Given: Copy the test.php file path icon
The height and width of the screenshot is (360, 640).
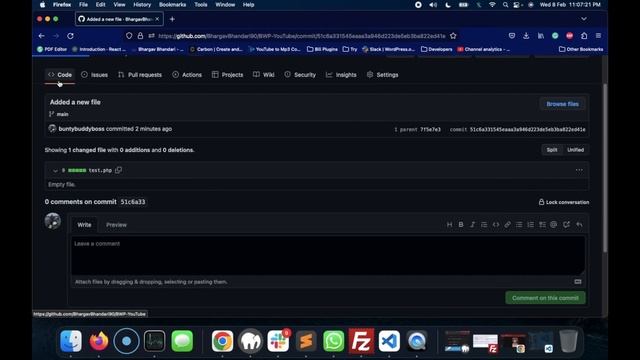Looking at the screenshot, I should [118, 170].
